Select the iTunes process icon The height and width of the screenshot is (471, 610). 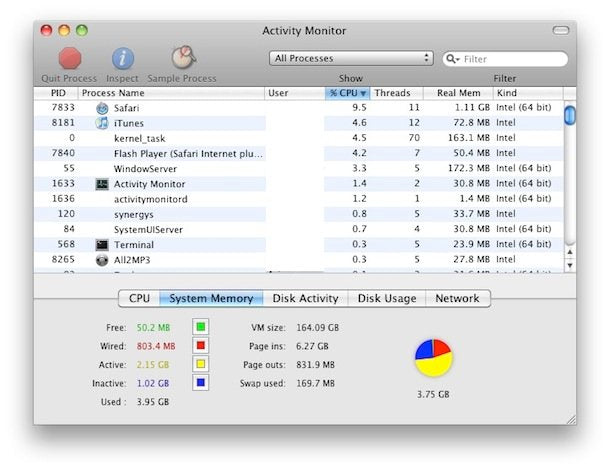(102, 123)
